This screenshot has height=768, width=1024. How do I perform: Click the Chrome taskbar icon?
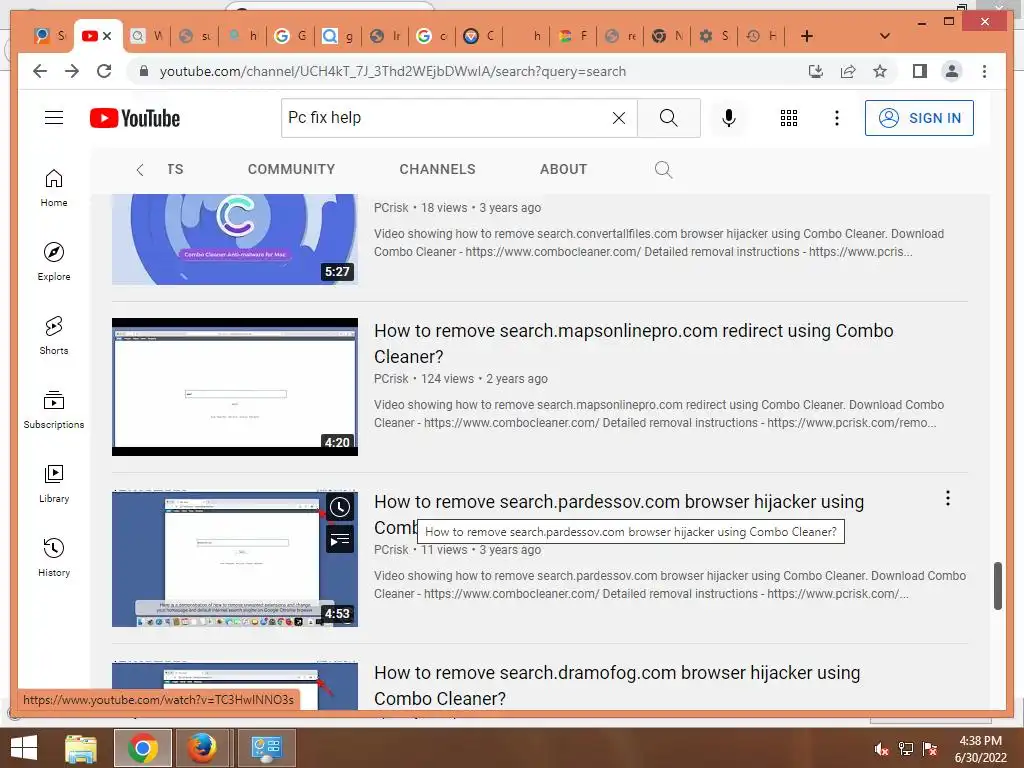tap(142, 748)
